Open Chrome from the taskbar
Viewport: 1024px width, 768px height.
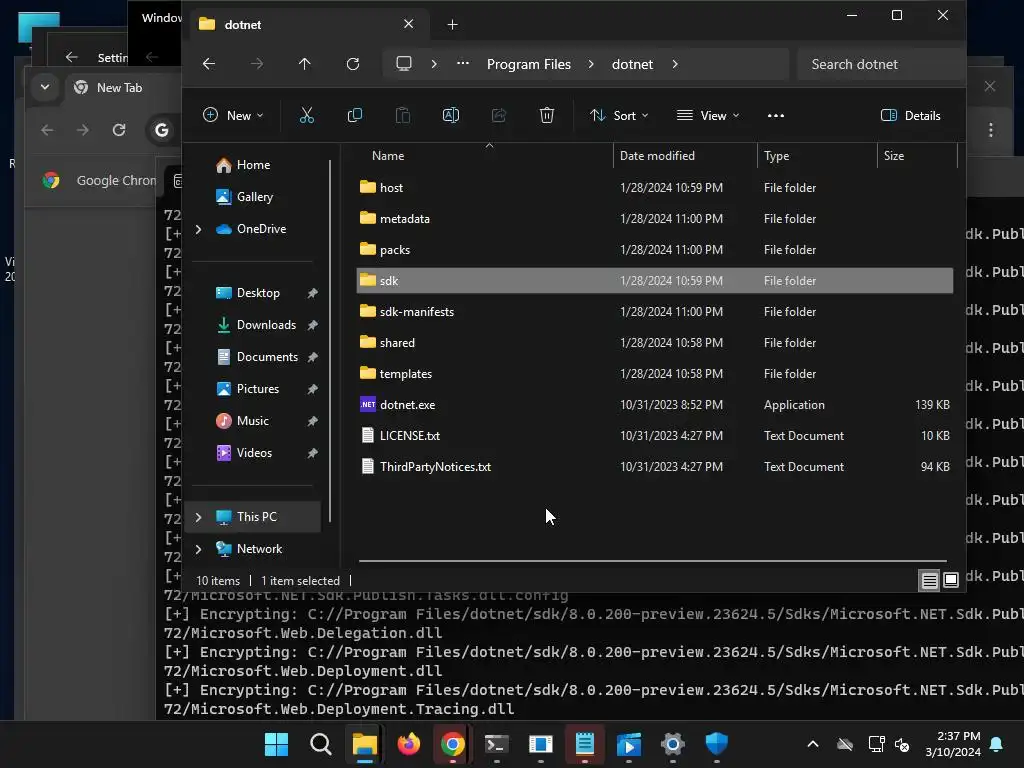tap(453, 744)
